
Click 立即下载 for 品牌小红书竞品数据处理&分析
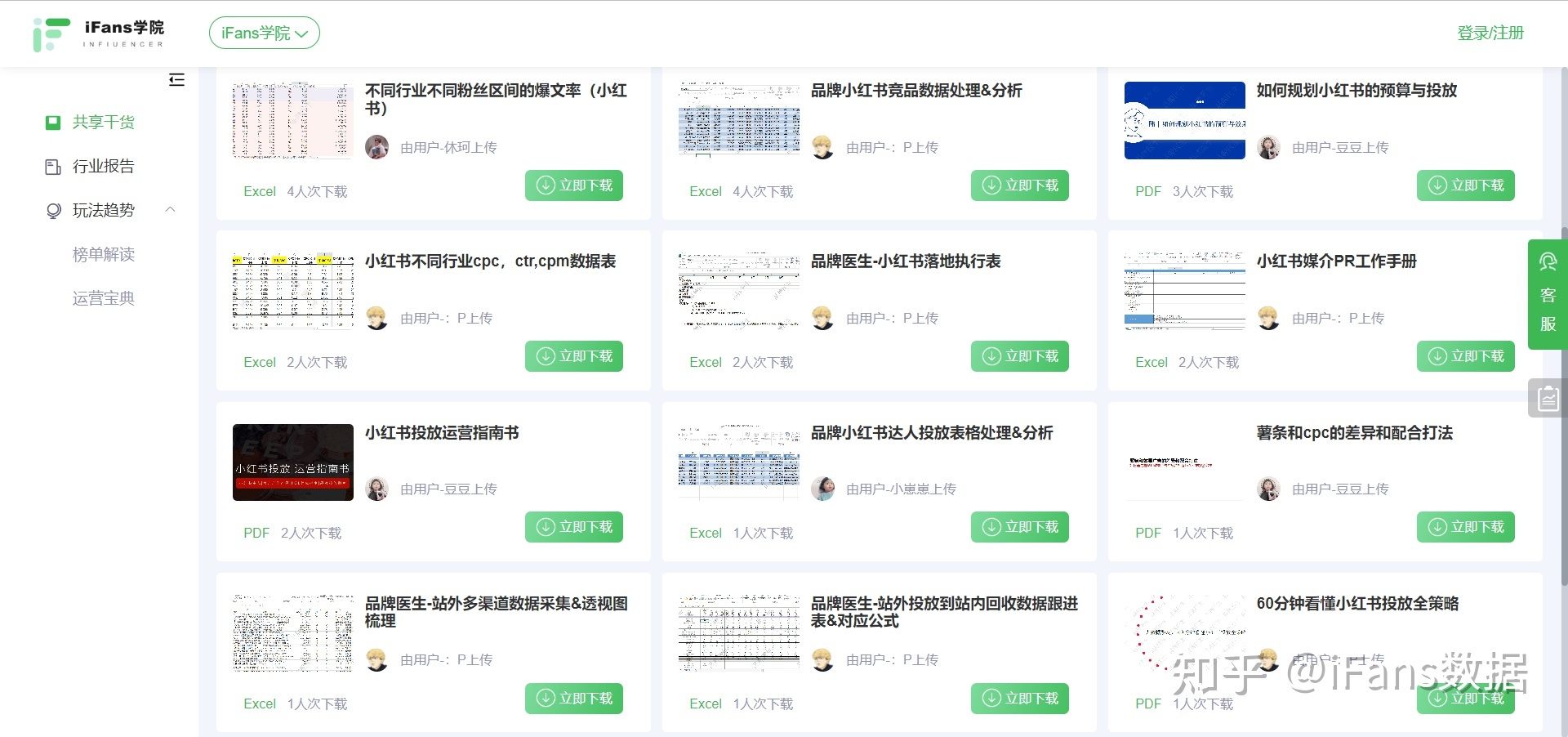click(x=1019, y=185)
